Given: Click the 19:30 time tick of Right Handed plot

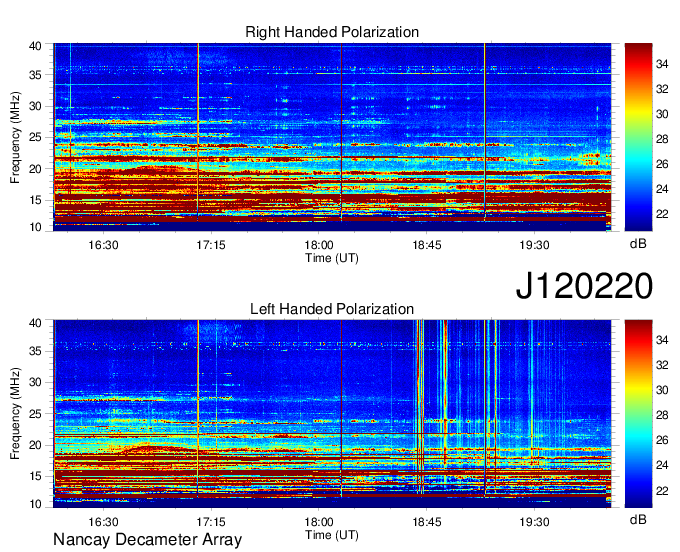Looking at the screenshot, I should [534, 245].
